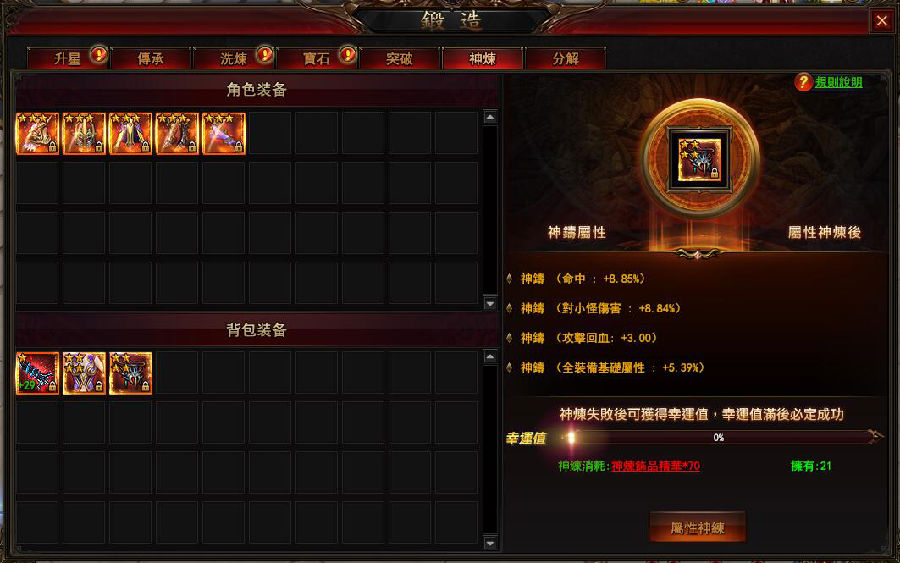Image resolution: width=900 pixels, height=563 pixels.
Task: Open the 規則說明 link
Action: coord(839,82)
